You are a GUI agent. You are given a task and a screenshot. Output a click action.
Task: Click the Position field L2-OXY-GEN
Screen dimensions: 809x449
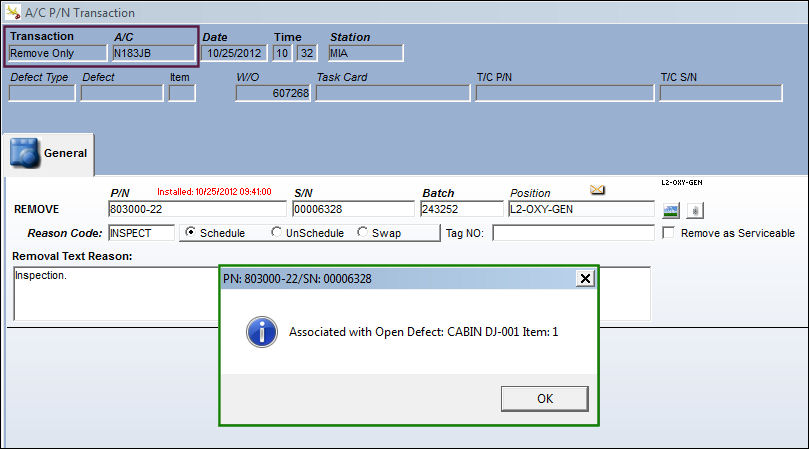point(581,209)
